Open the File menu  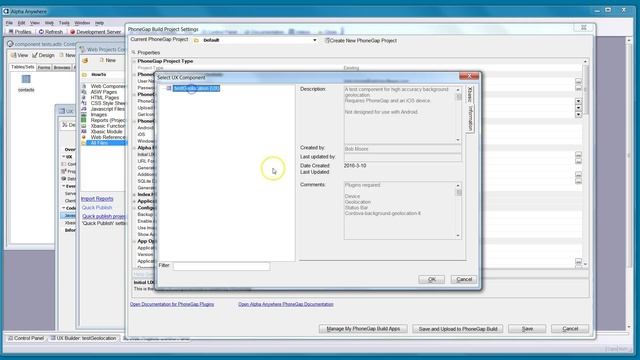point(9,23)
